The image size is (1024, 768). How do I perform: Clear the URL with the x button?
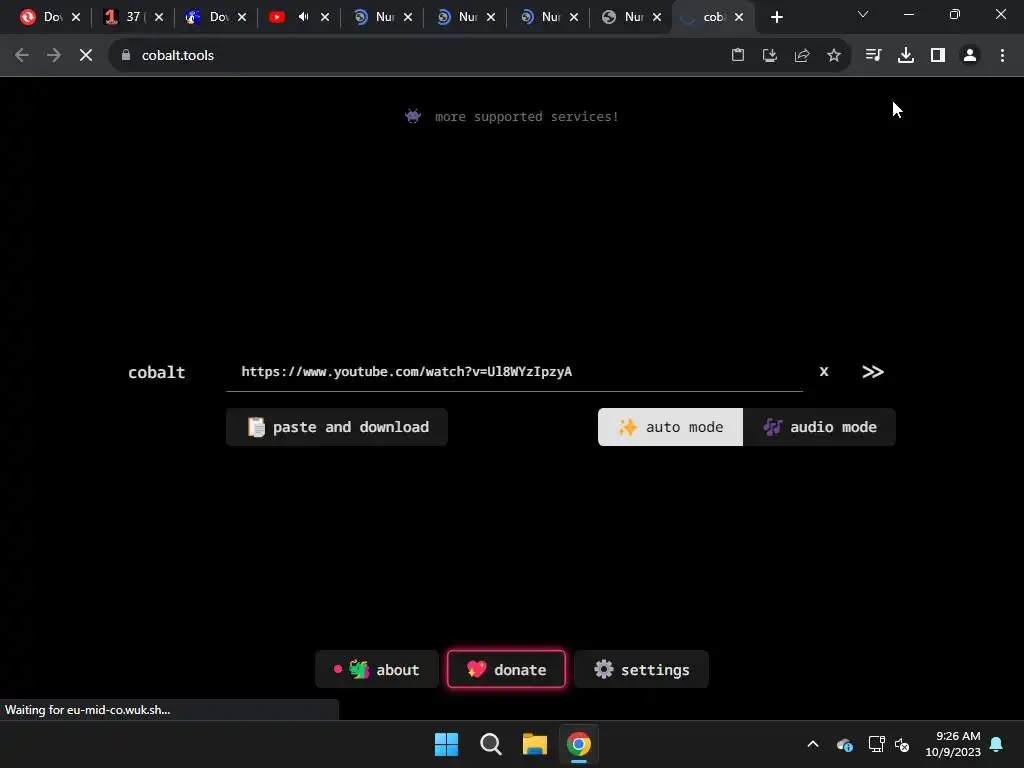(x=824, y=372)
